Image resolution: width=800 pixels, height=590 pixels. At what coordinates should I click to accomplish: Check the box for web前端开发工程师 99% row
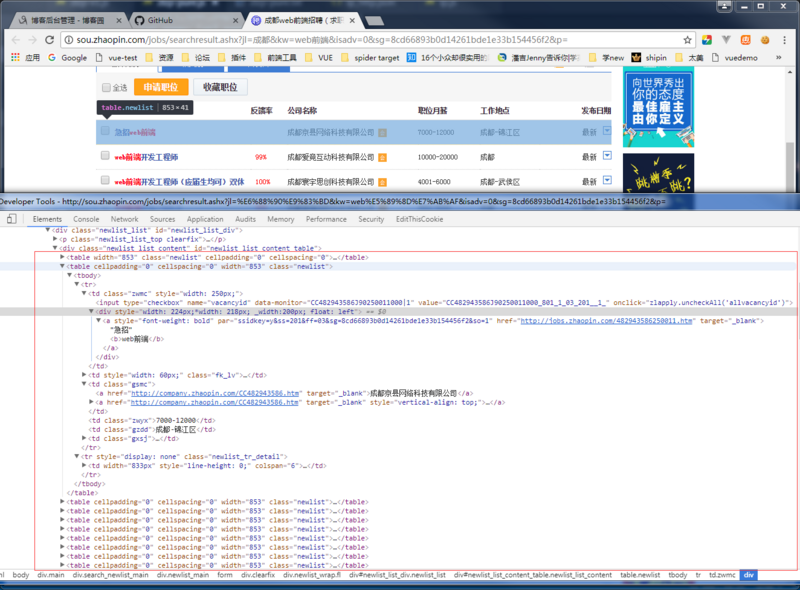pos(105,155)
